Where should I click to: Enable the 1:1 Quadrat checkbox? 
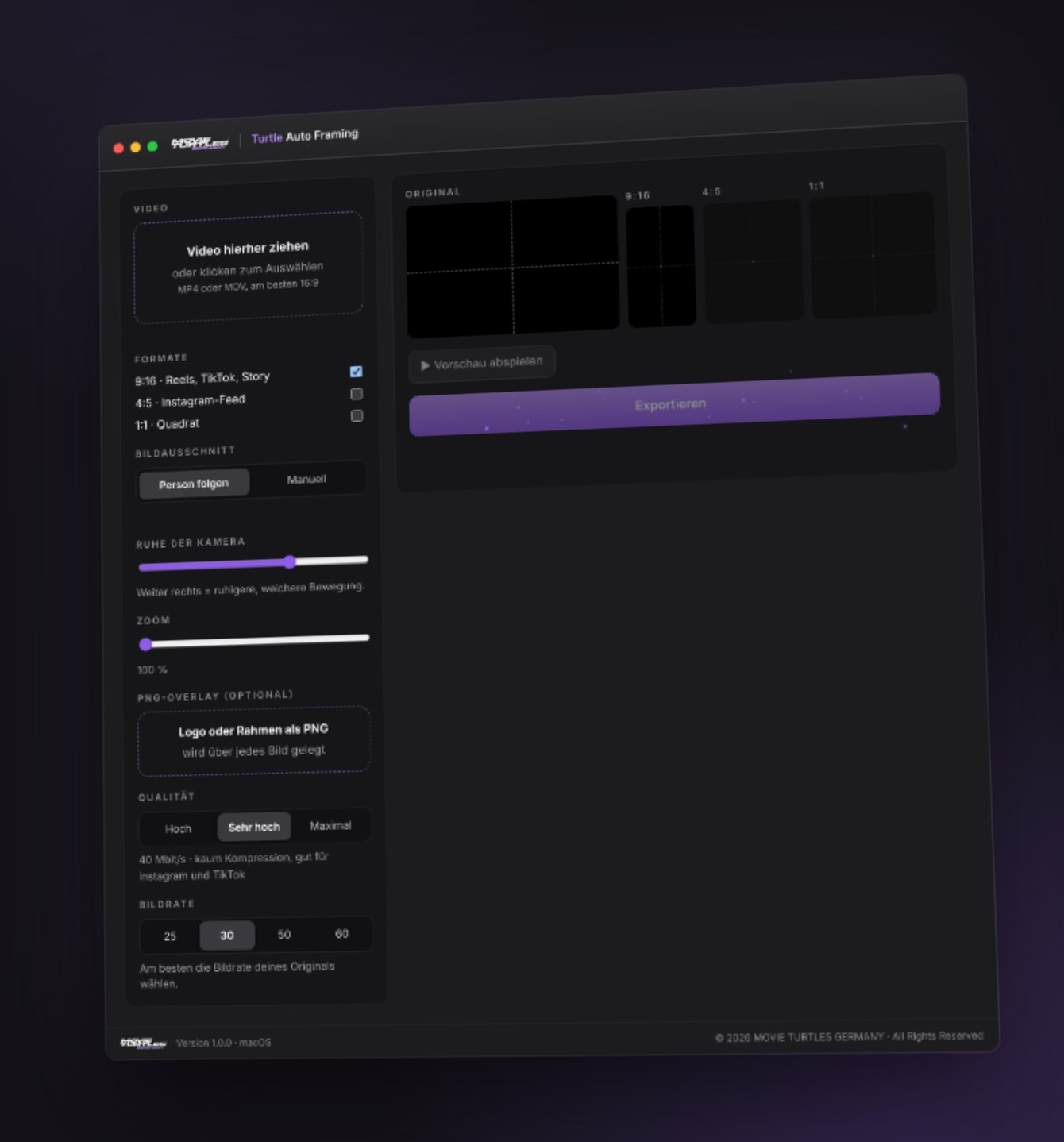coord(357,416)
